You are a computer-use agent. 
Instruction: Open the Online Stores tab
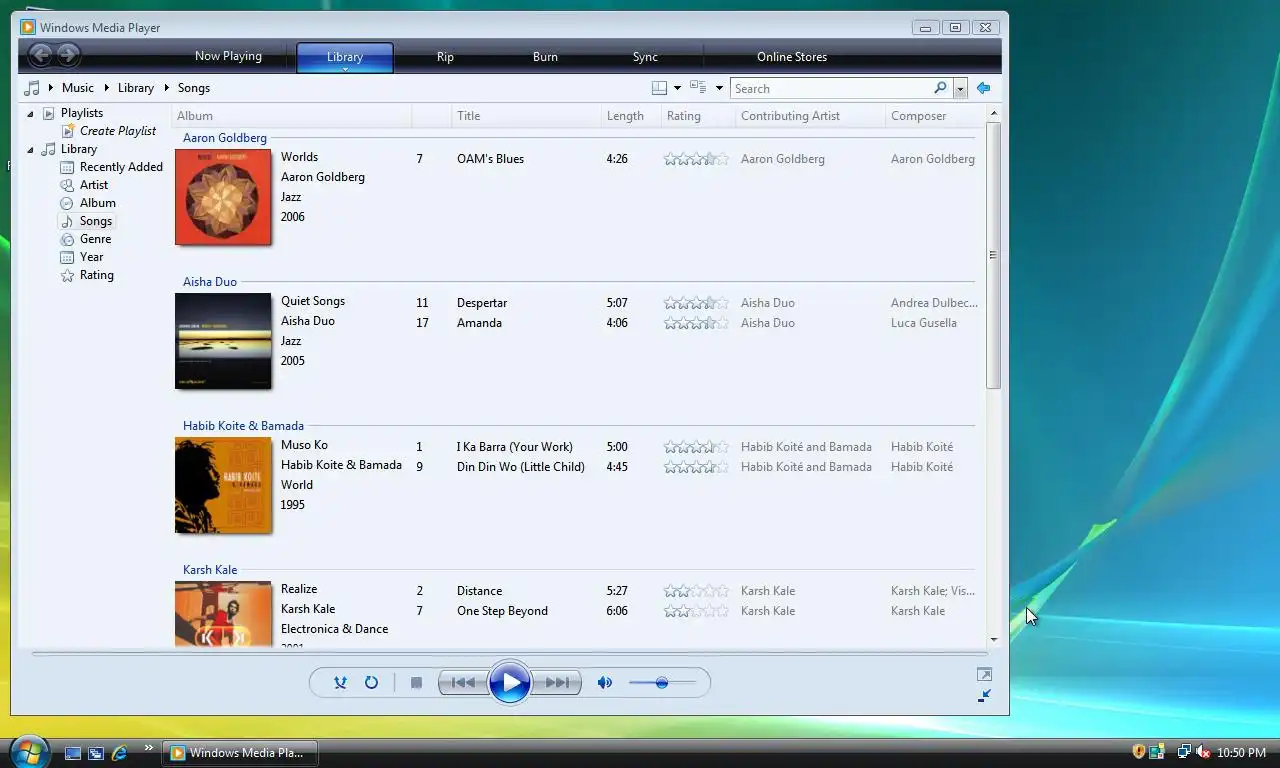point(792,57)
